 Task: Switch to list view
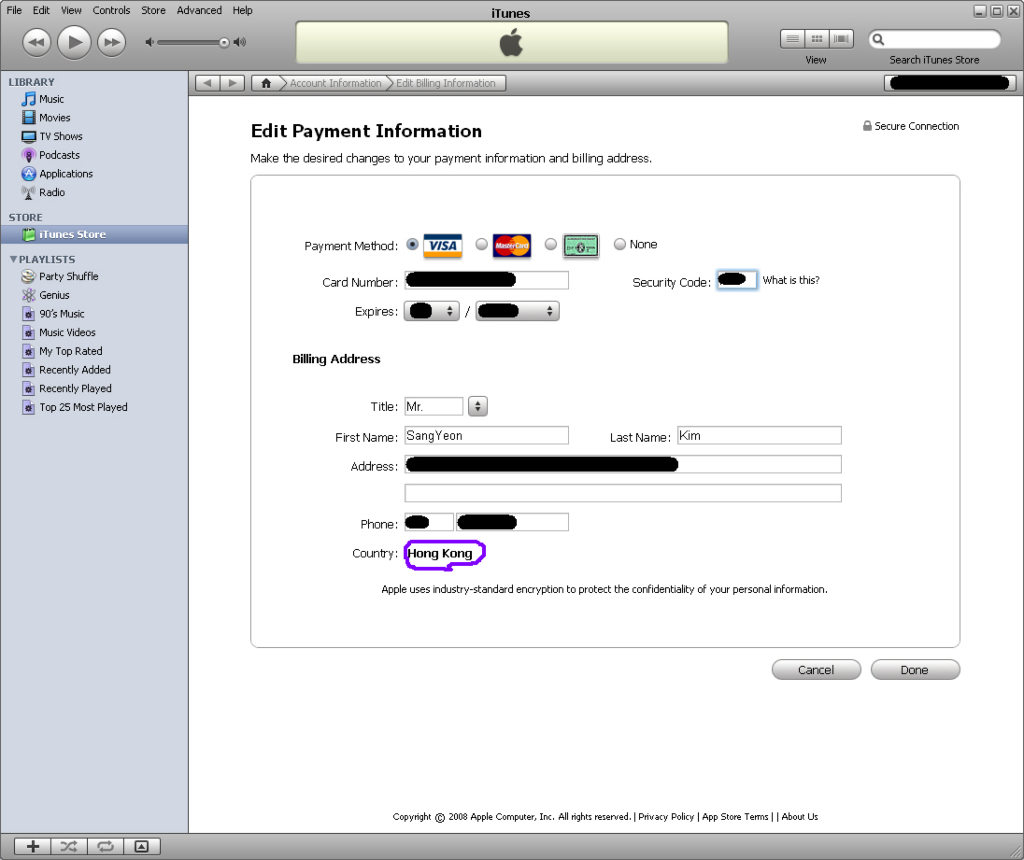click(792, 39)
